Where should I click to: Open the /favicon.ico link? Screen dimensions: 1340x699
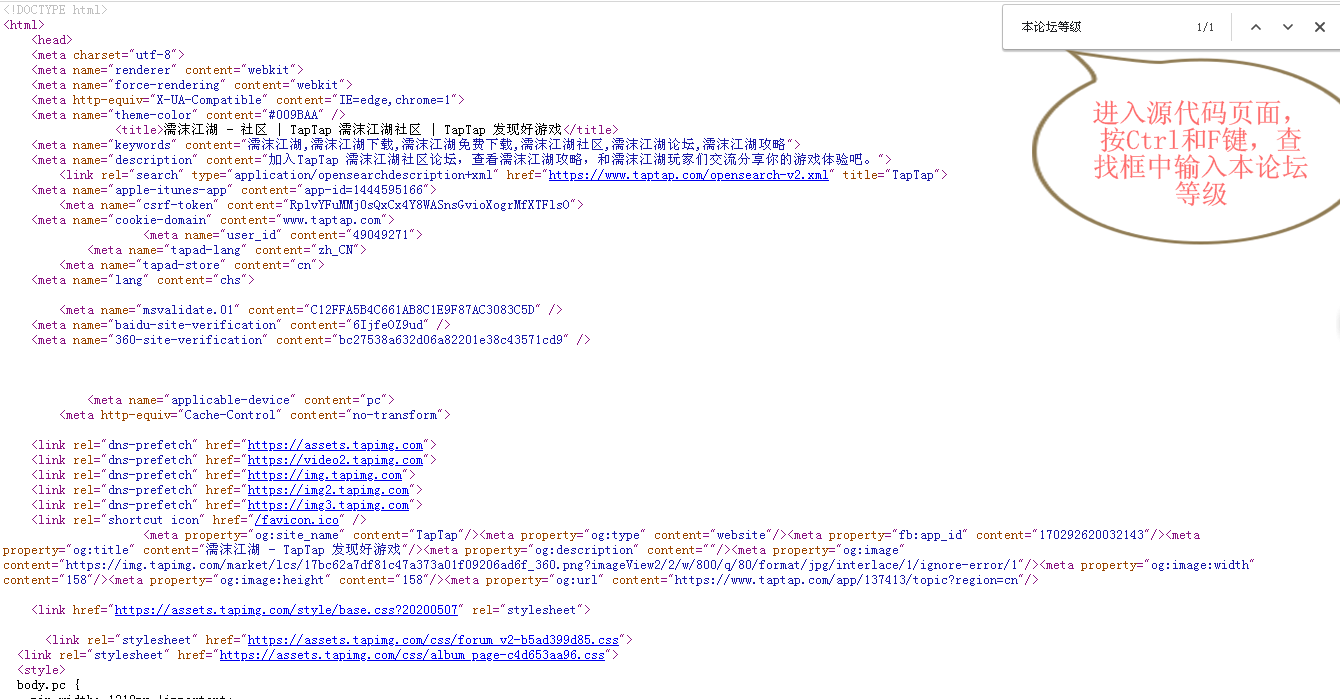[297, 520]
